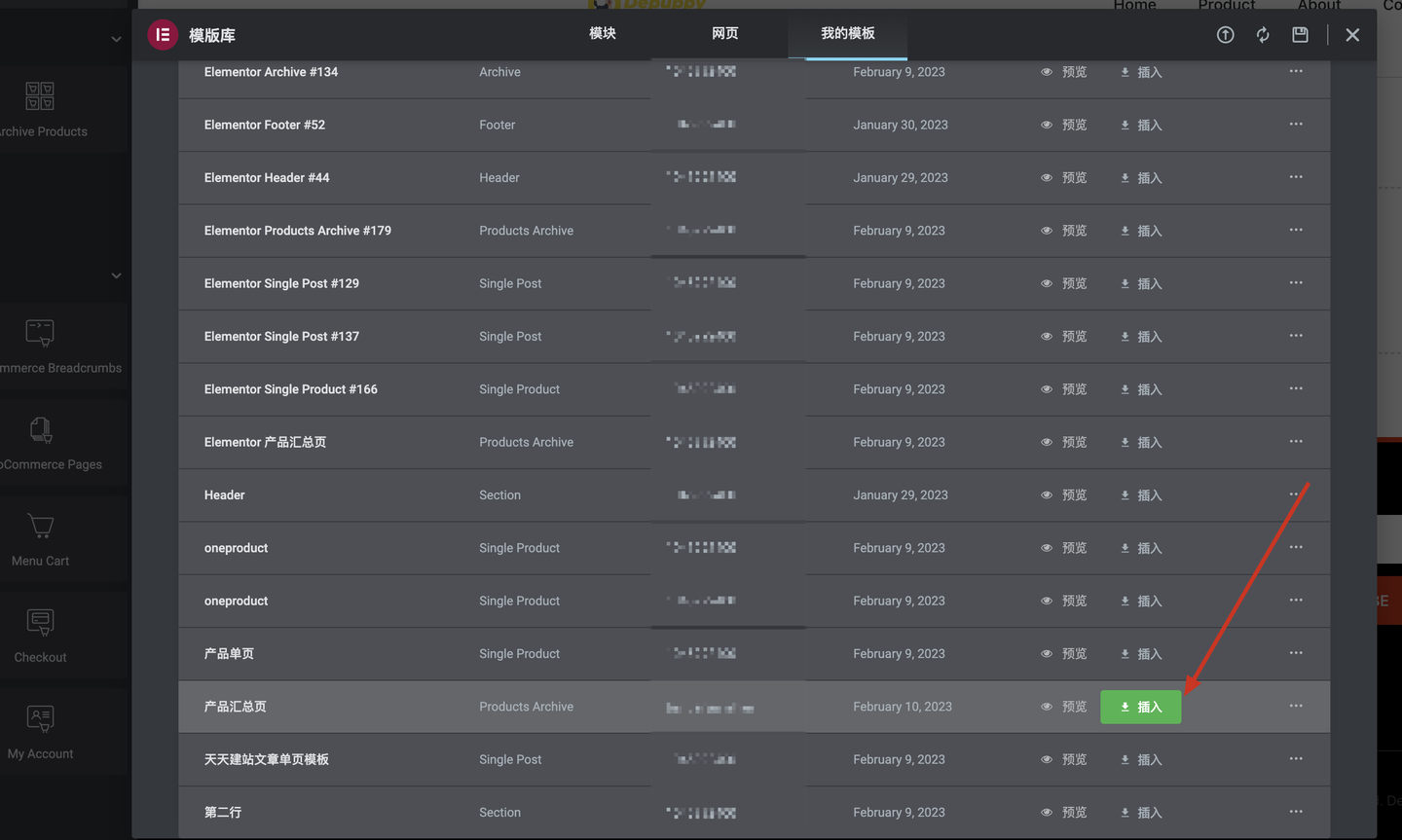The image size is (1402, 840).
Task: Open more options for Elementor Footer #52
Action: (1296, 124)
